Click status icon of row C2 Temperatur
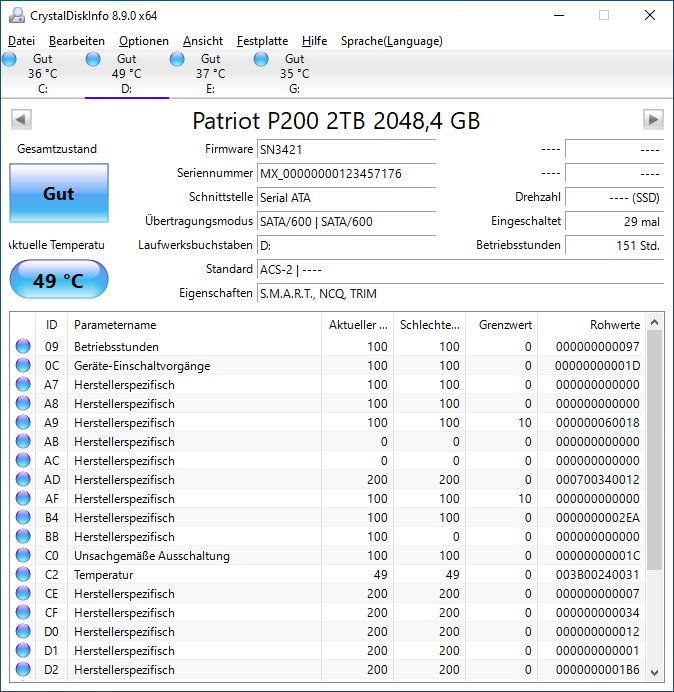 (23, 574)
